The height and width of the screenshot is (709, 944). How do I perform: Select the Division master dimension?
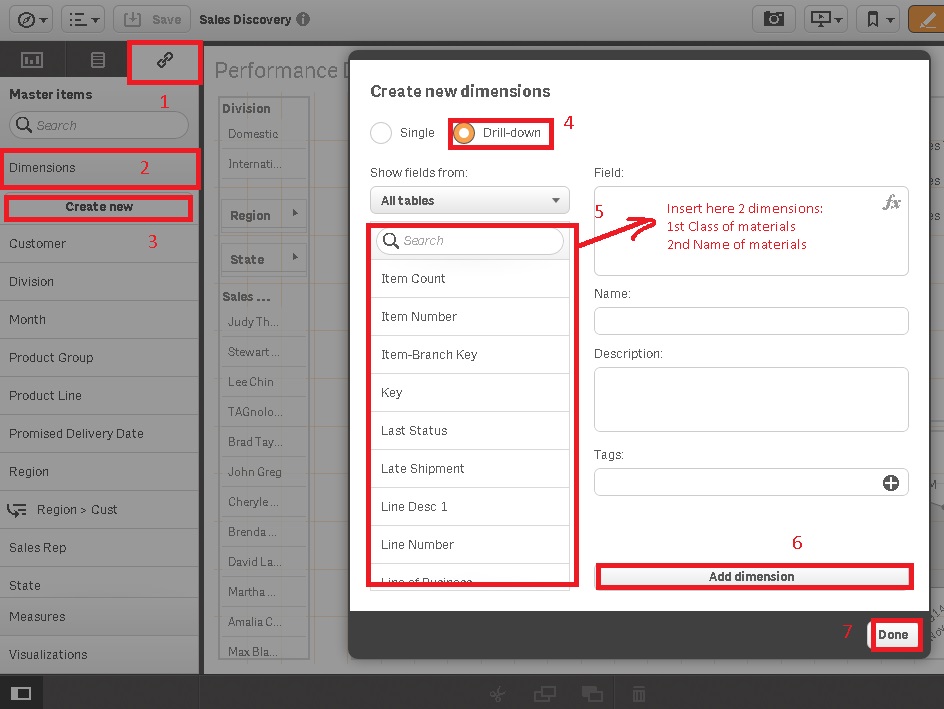pyautogui.click(x=99, y=282)
